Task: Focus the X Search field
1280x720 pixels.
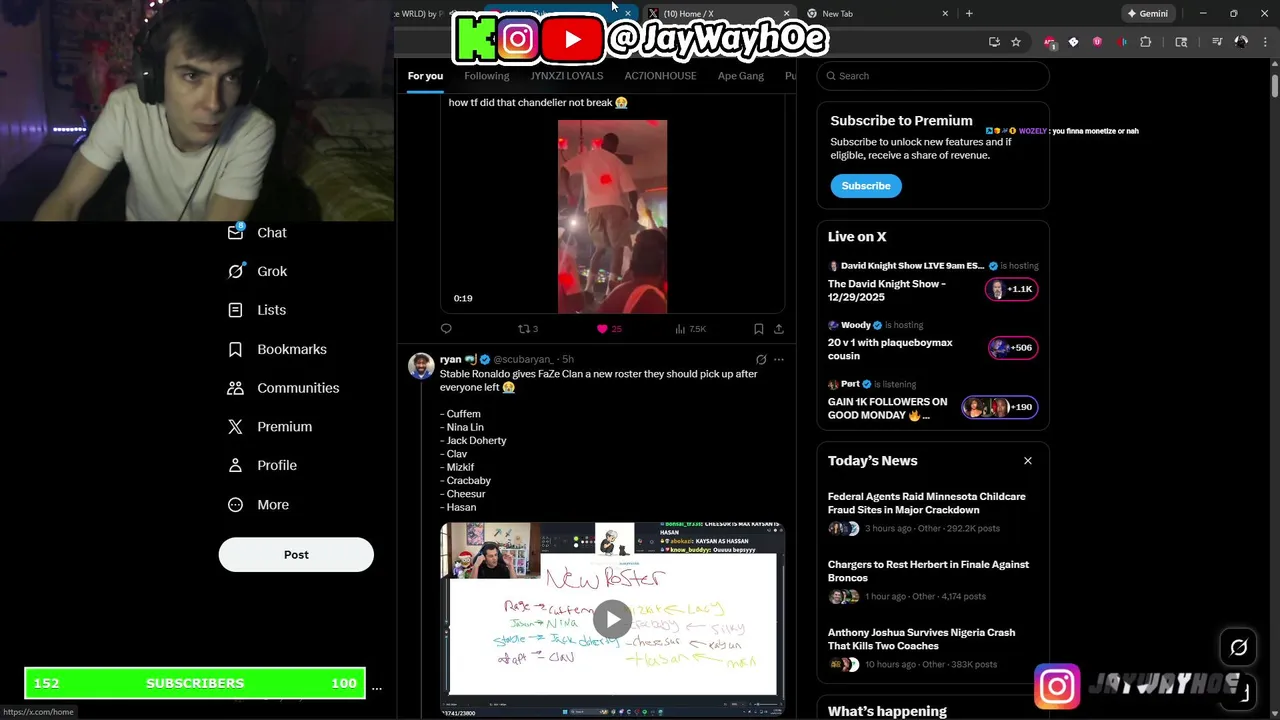Action: 933,76
